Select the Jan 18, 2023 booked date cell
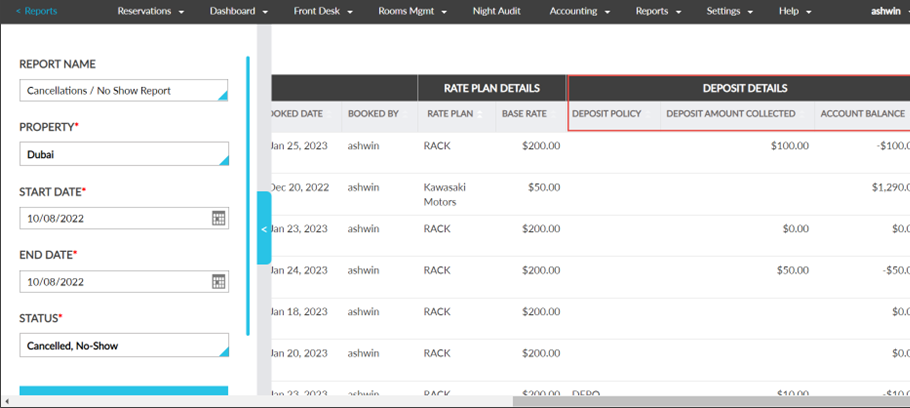 coord(299,312)
